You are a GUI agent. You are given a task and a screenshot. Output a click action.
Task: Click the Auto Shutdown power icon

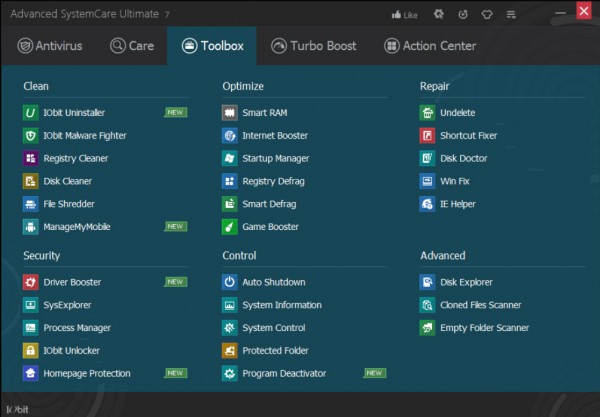(x=230, y=282)
